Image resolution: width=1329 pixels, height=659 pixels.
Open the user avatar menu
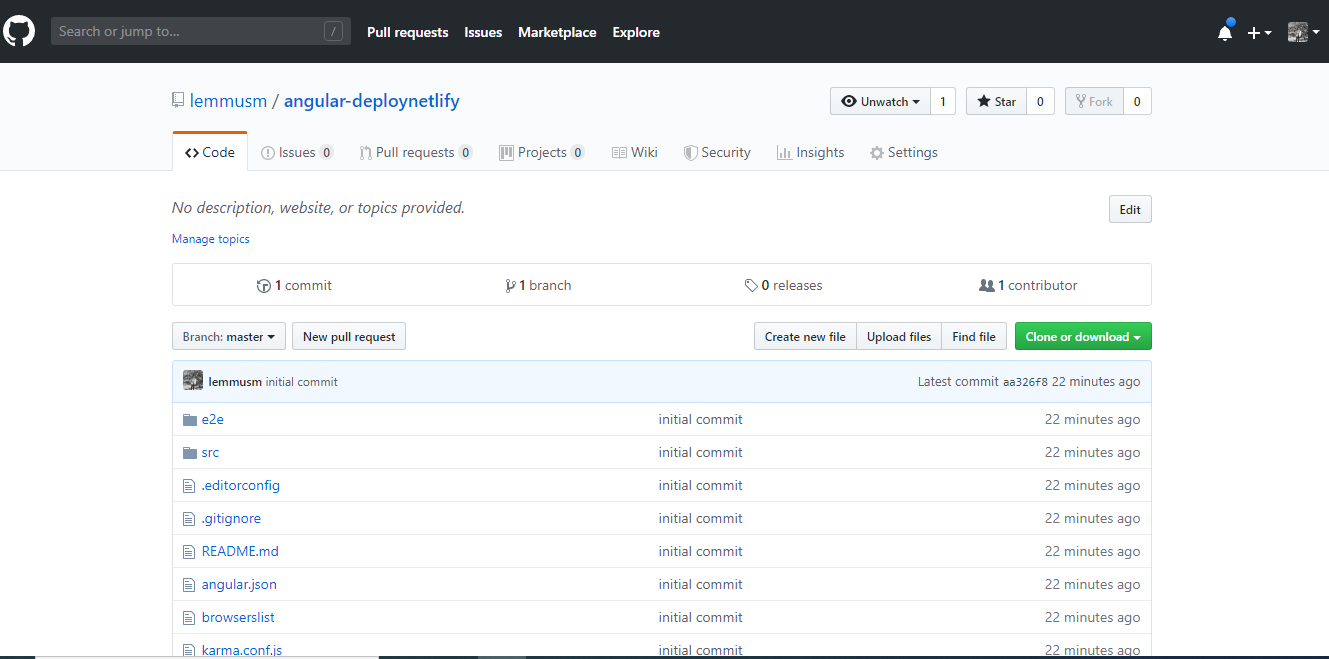pyautogui.click(x=1303, y=32)
